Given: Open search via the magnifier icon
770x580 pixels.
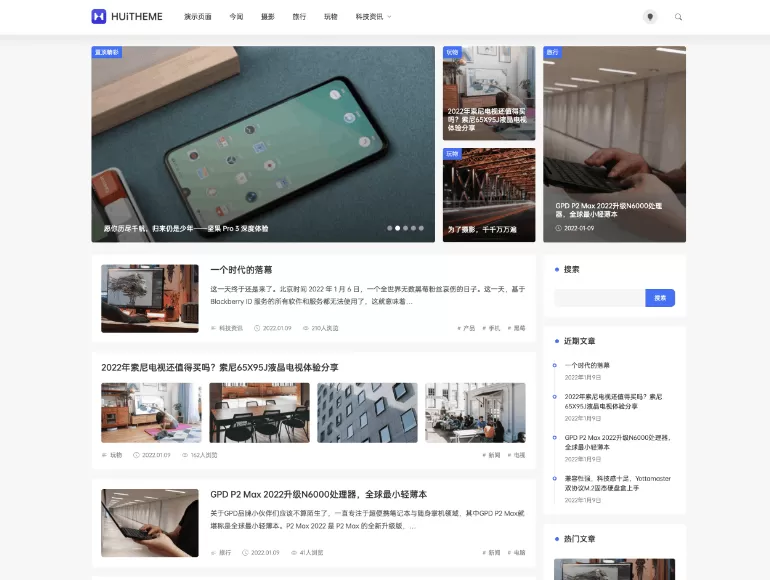Looking at the screenshot, I should point(678,17).
